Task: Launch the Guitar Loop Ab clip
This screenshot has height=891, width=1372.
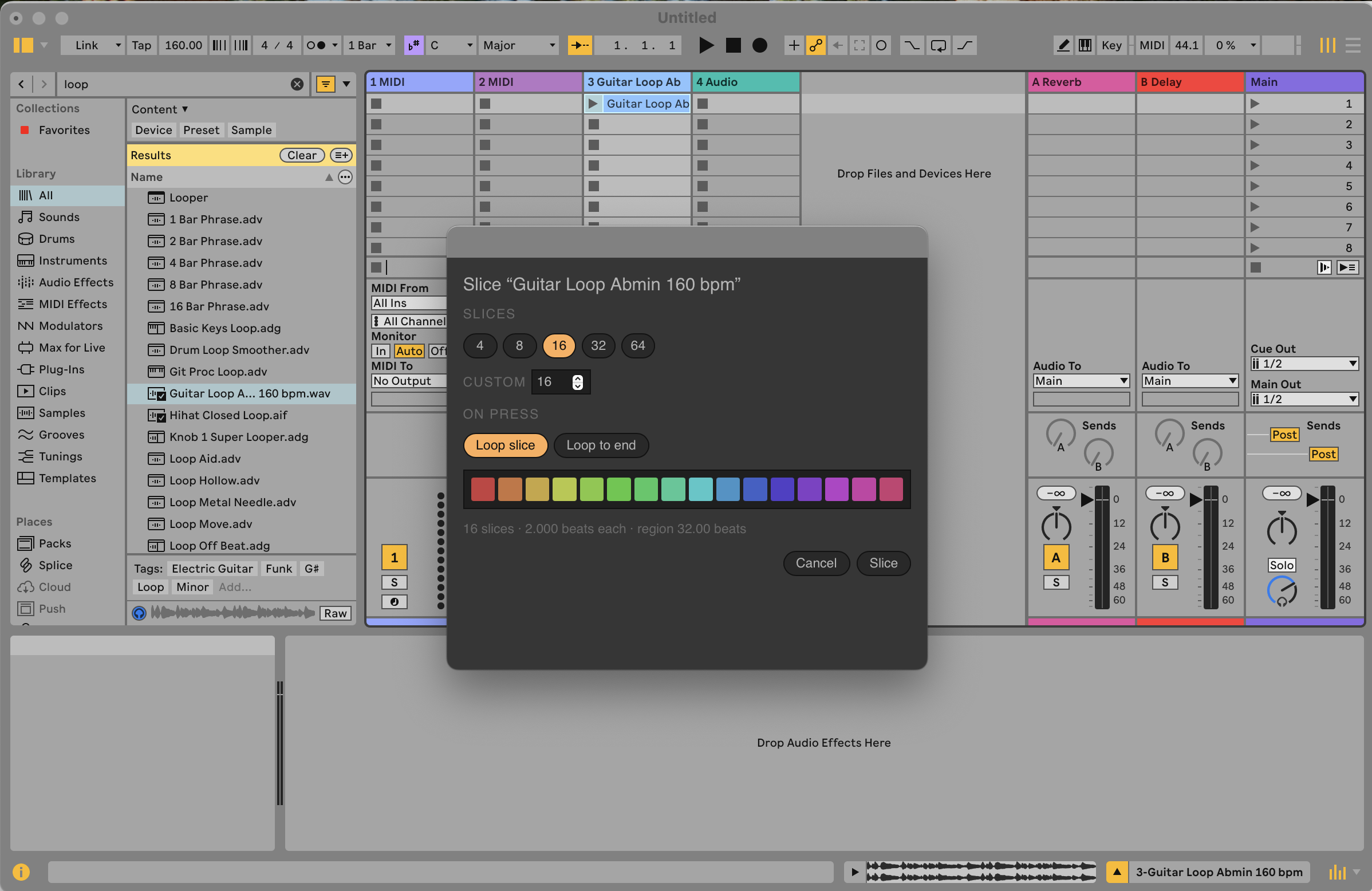Action: coord(593,104)
